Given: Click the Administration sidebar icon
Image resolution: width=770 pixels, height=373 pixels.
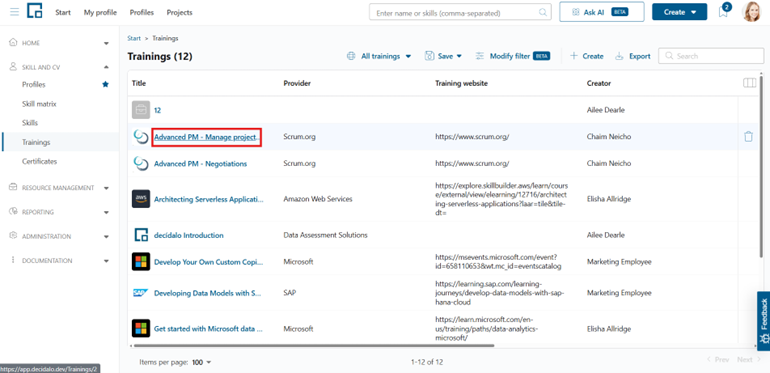Looking at the screenshot, I should pos(14,236).
